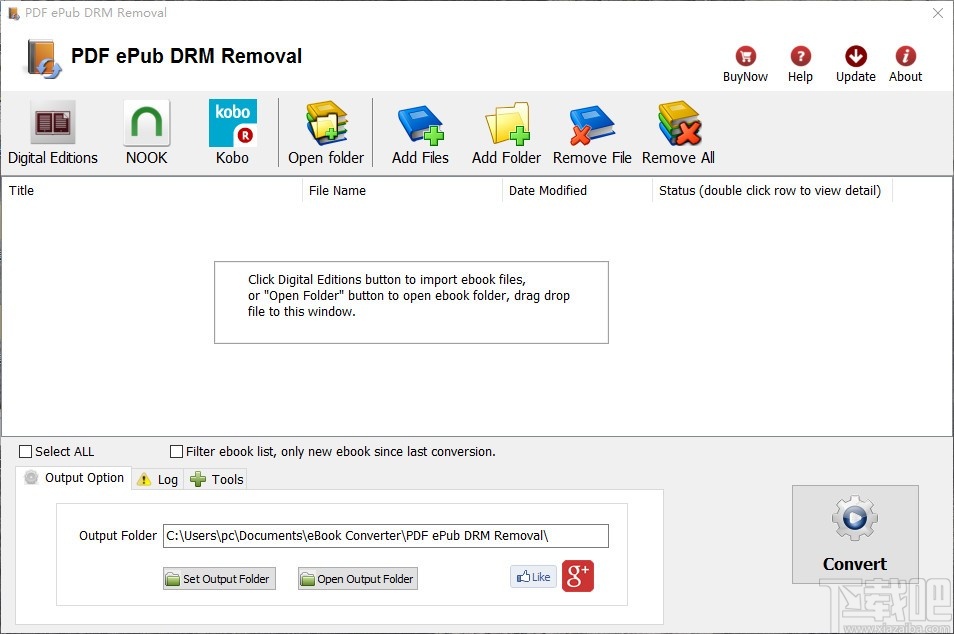The width and height of the screenshot is (954, 634).
Task: Switch to the Tools tab
Action: [216, 479]
